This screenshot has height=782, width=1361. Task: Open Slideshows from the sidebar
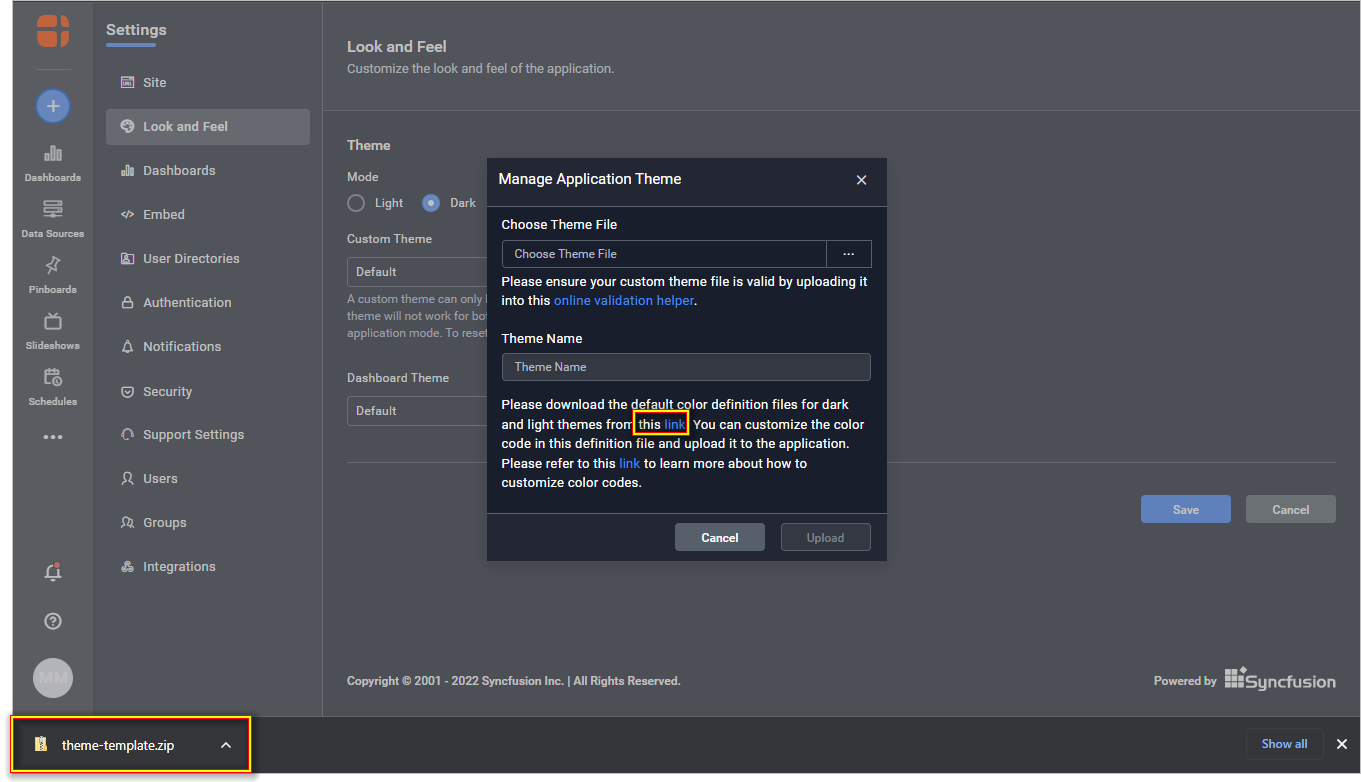pos(53,329)
